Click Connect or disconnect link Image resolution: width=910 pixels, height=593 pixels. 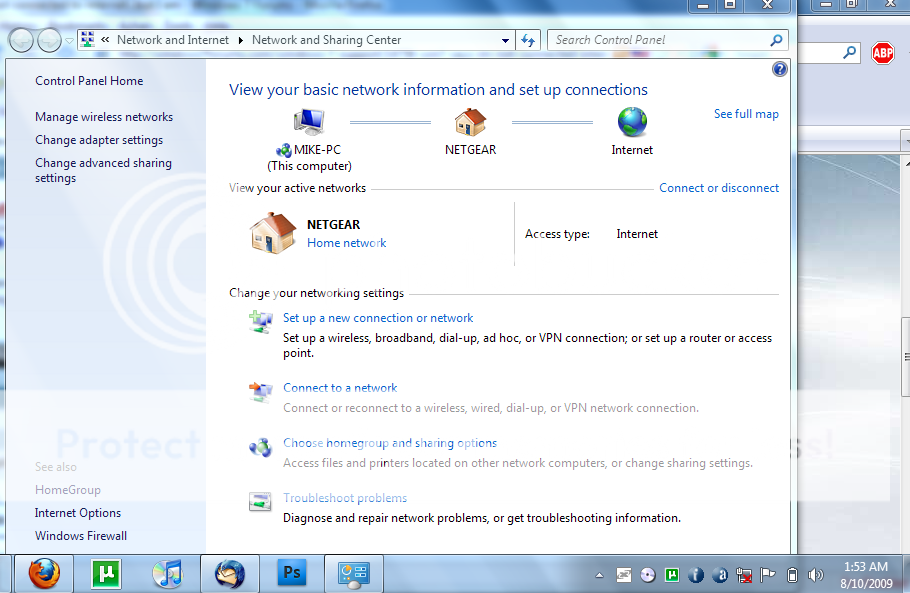coord(719,188)
